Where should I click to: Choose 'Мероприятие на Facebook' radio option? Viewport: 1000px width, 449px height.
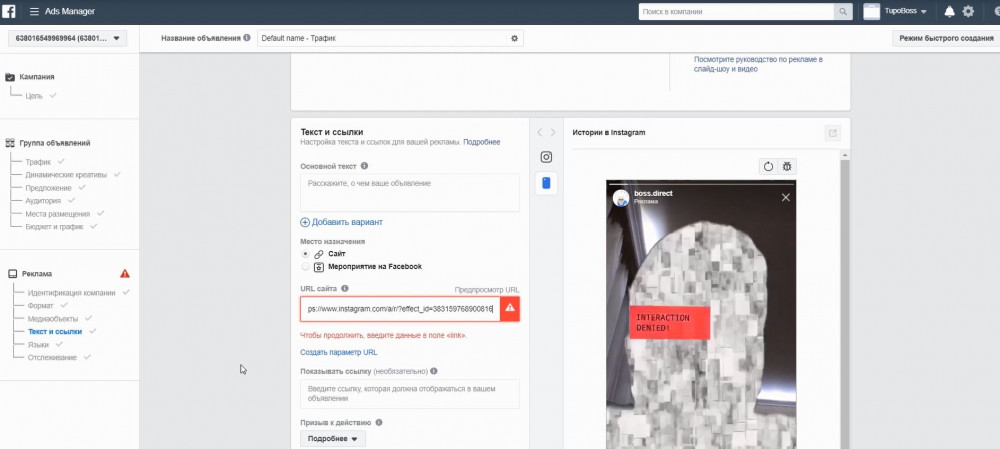306,267
